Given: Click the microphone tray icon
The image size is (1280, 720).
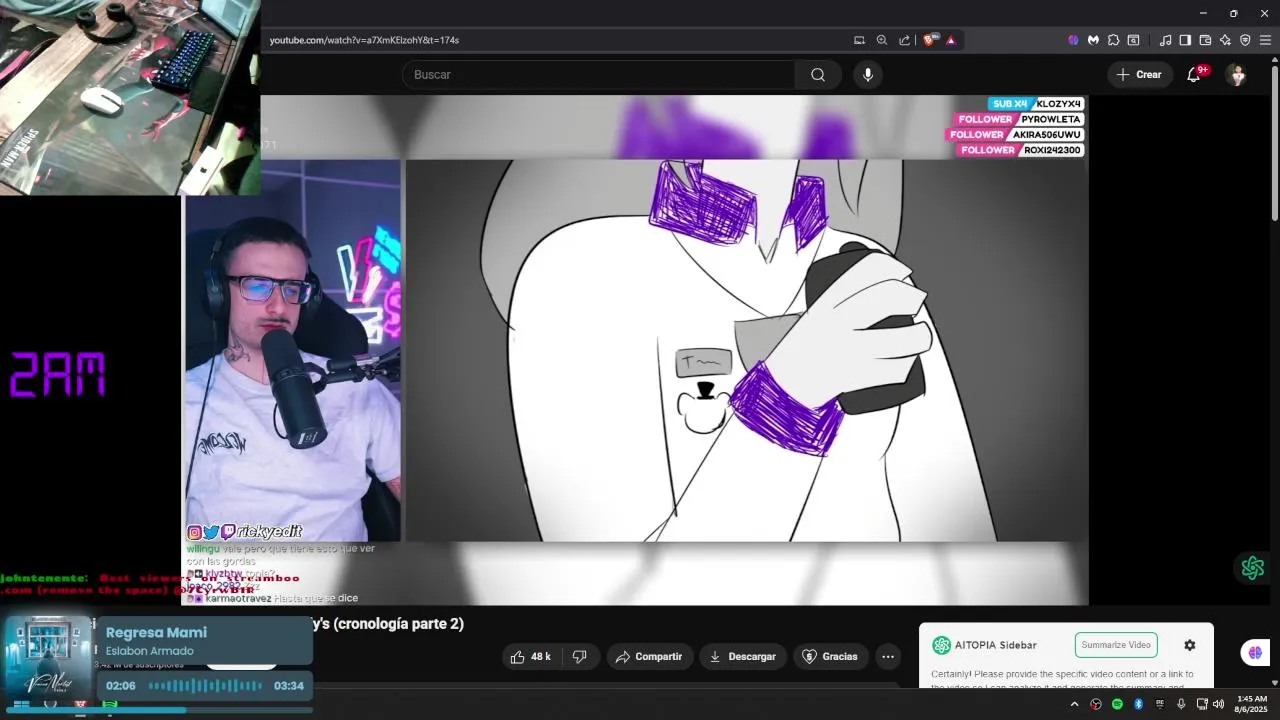Looking at the screenshot, I should (1181, 704).
